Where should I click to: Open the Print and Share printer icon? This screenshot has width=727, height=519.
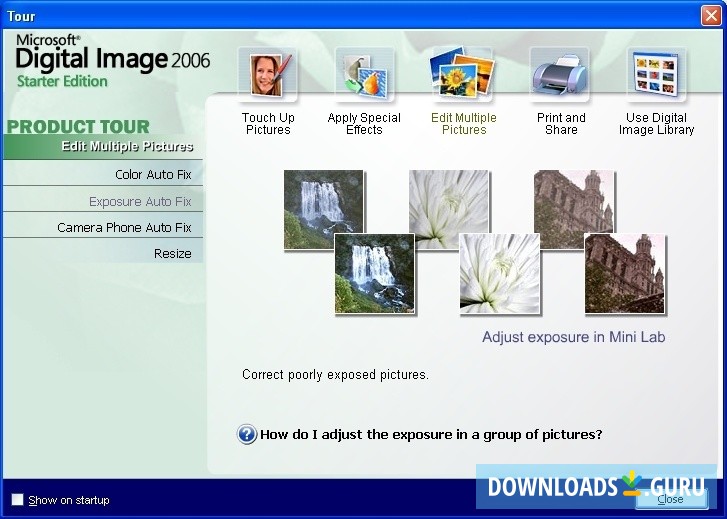coord(560,74)
